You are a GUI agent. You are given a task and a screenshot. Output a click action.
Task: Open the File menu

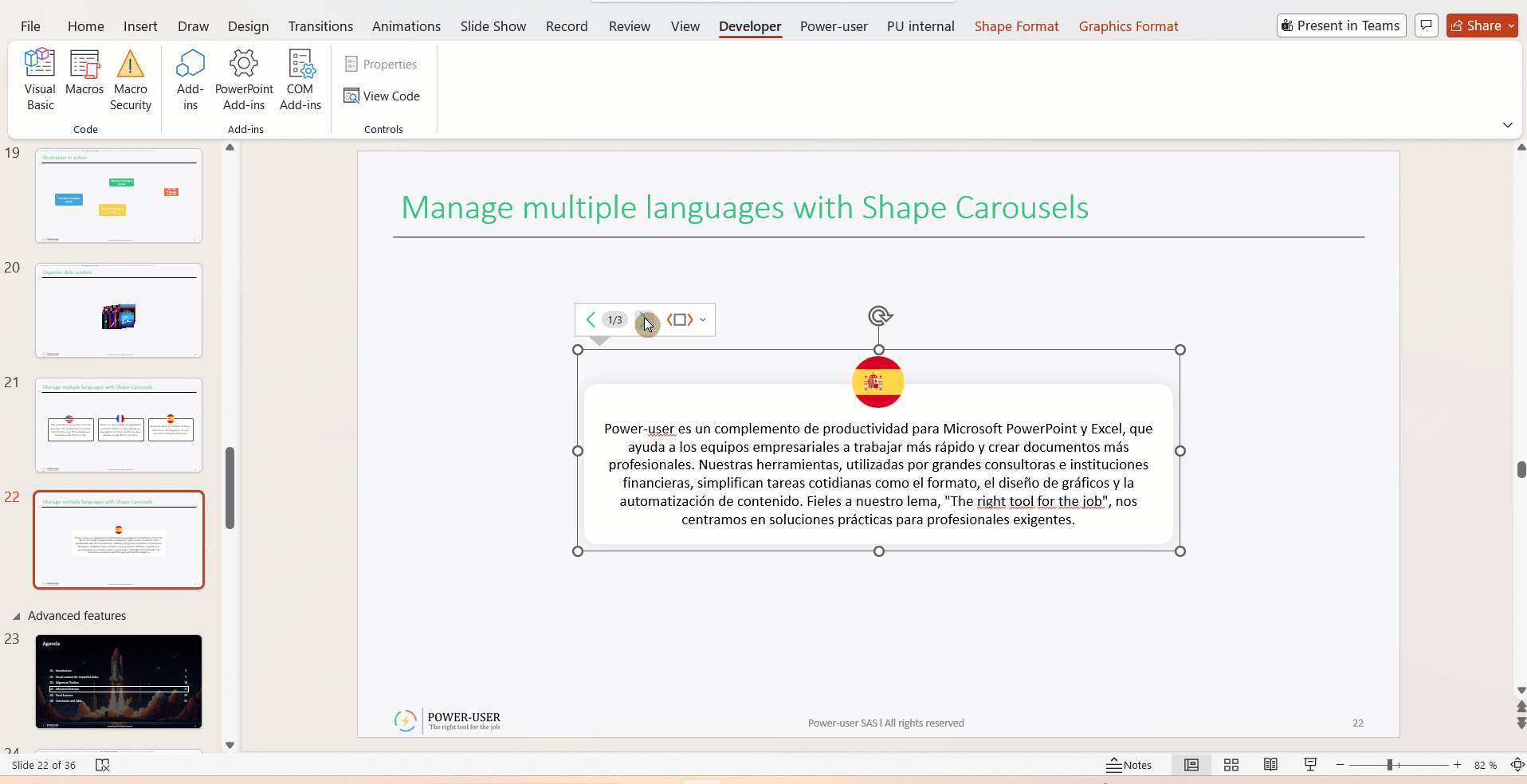(30, 26)
